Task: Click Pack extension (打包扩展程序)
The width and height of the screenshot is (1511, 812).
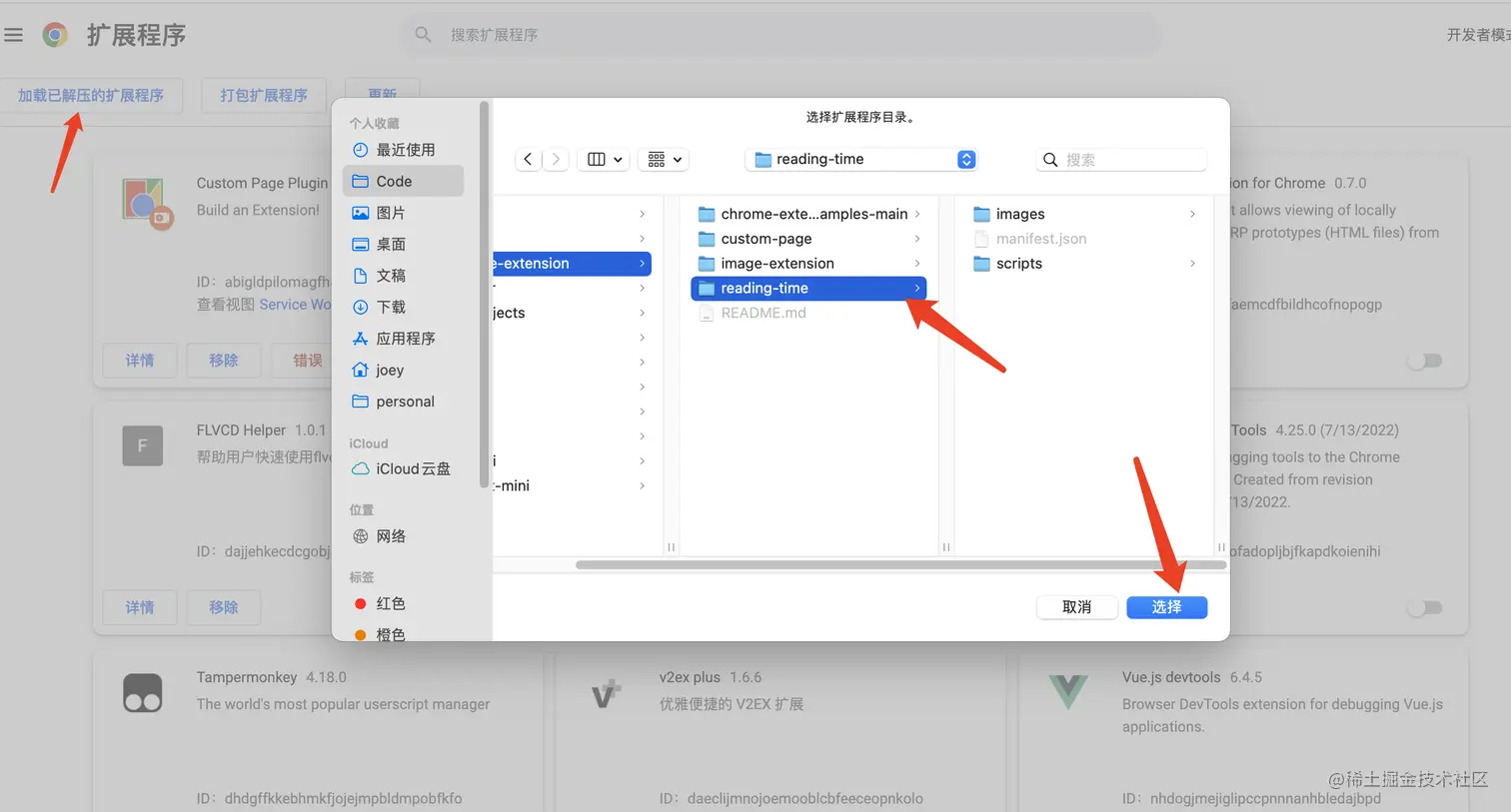Action: click(x=264, y=96)
